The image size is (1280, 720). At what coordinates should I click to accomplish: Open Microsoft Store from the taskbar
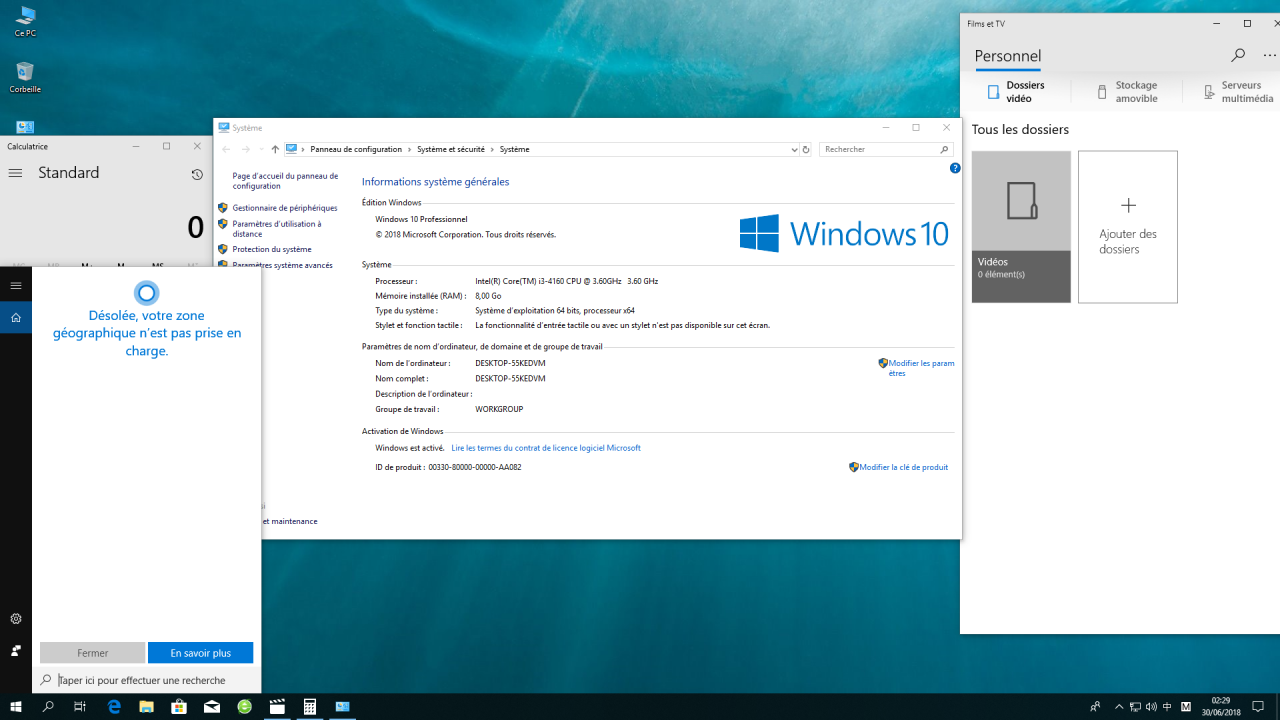pyautogui.click(x=179, y=706)
